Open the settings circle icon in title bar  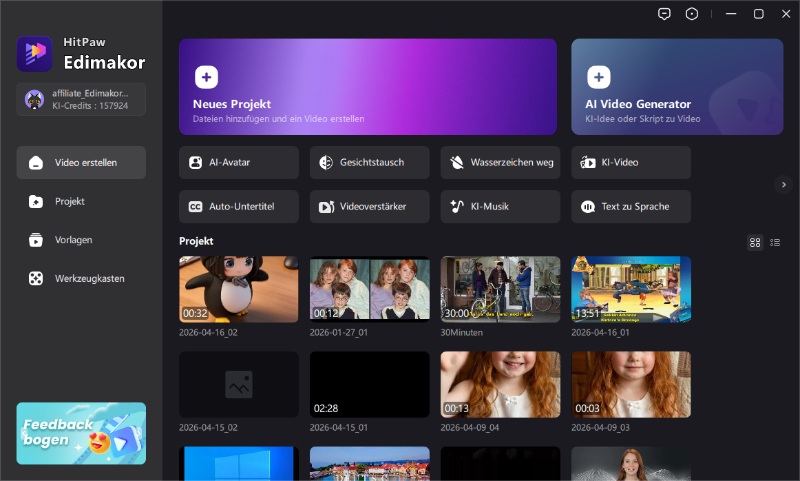[691, 14]
